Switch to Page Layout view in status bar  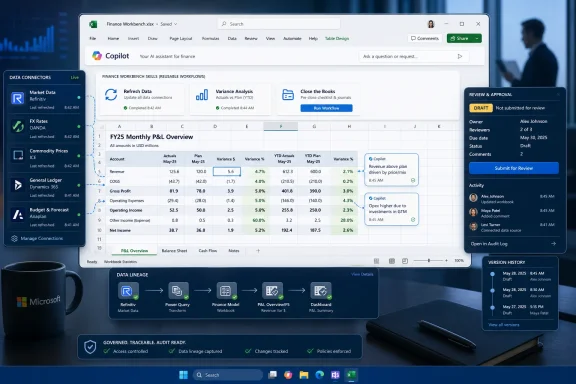pos(392,261)
